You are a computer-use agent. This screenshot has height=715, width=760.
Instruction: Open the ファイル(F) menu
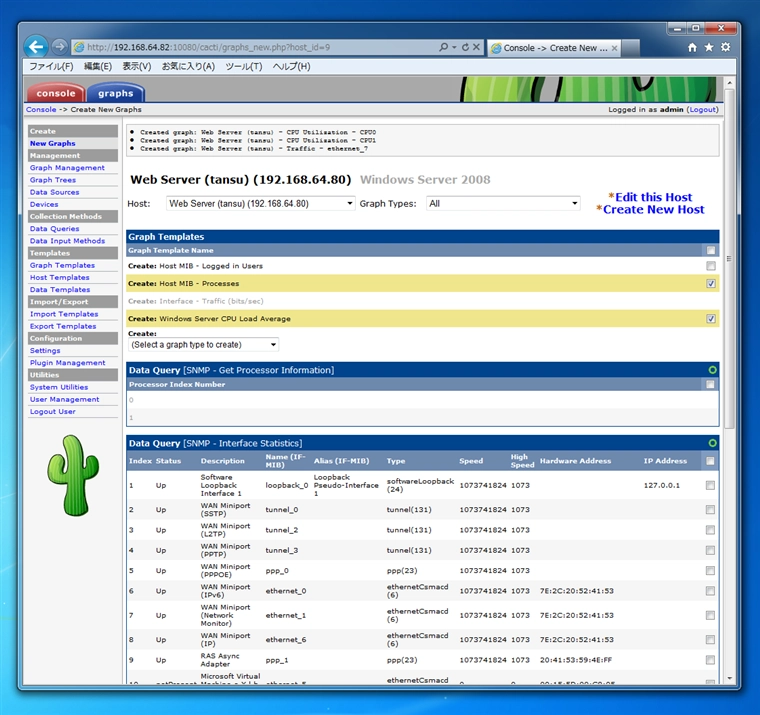coord(51,66)
